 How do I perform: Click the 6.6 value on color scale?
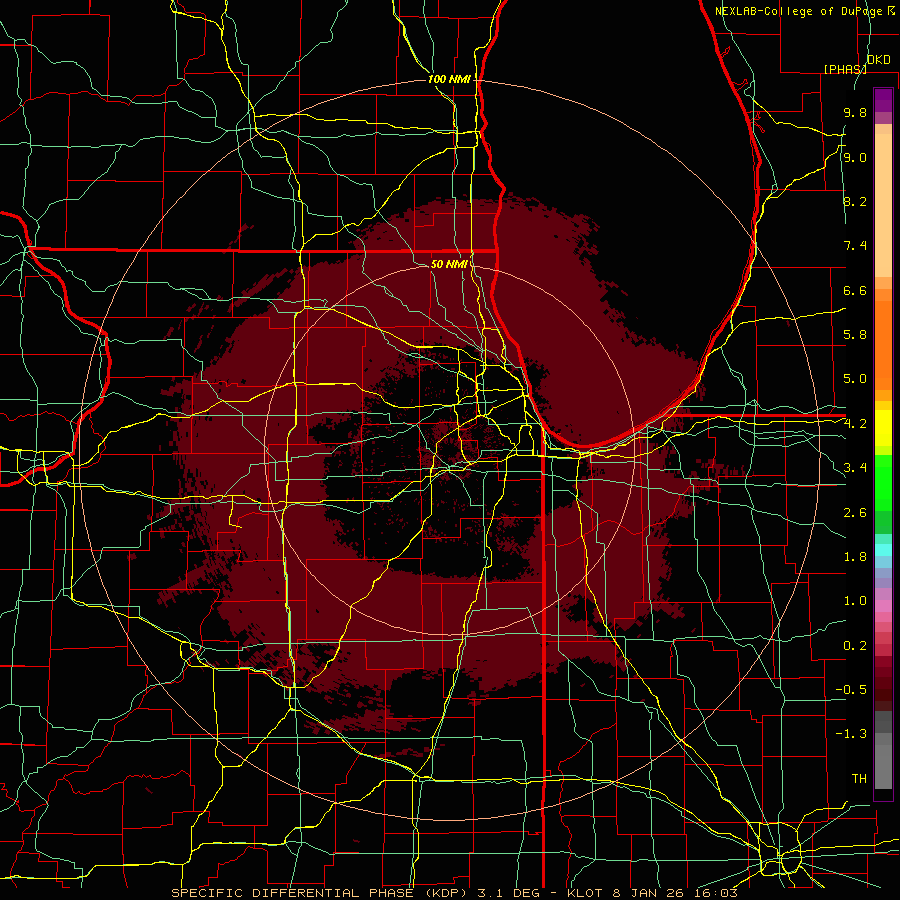coord(855,290)
